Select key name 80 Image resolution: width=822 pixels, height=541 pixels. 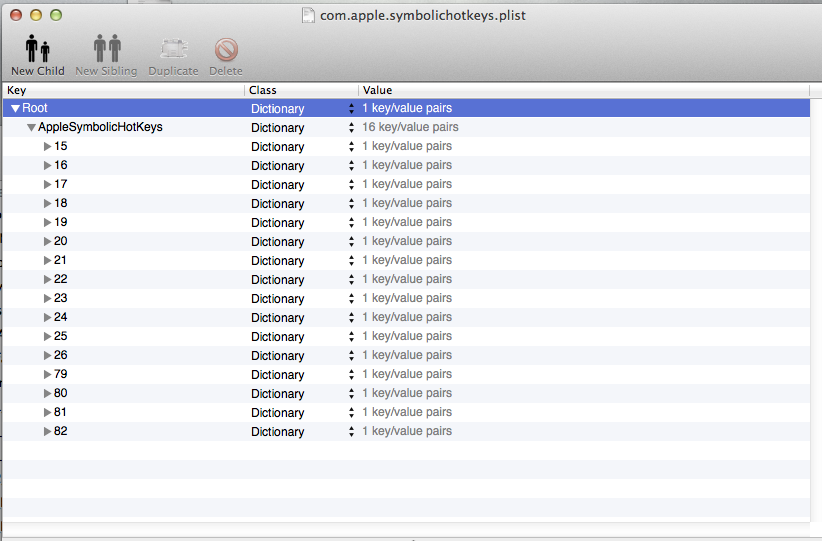61,393
